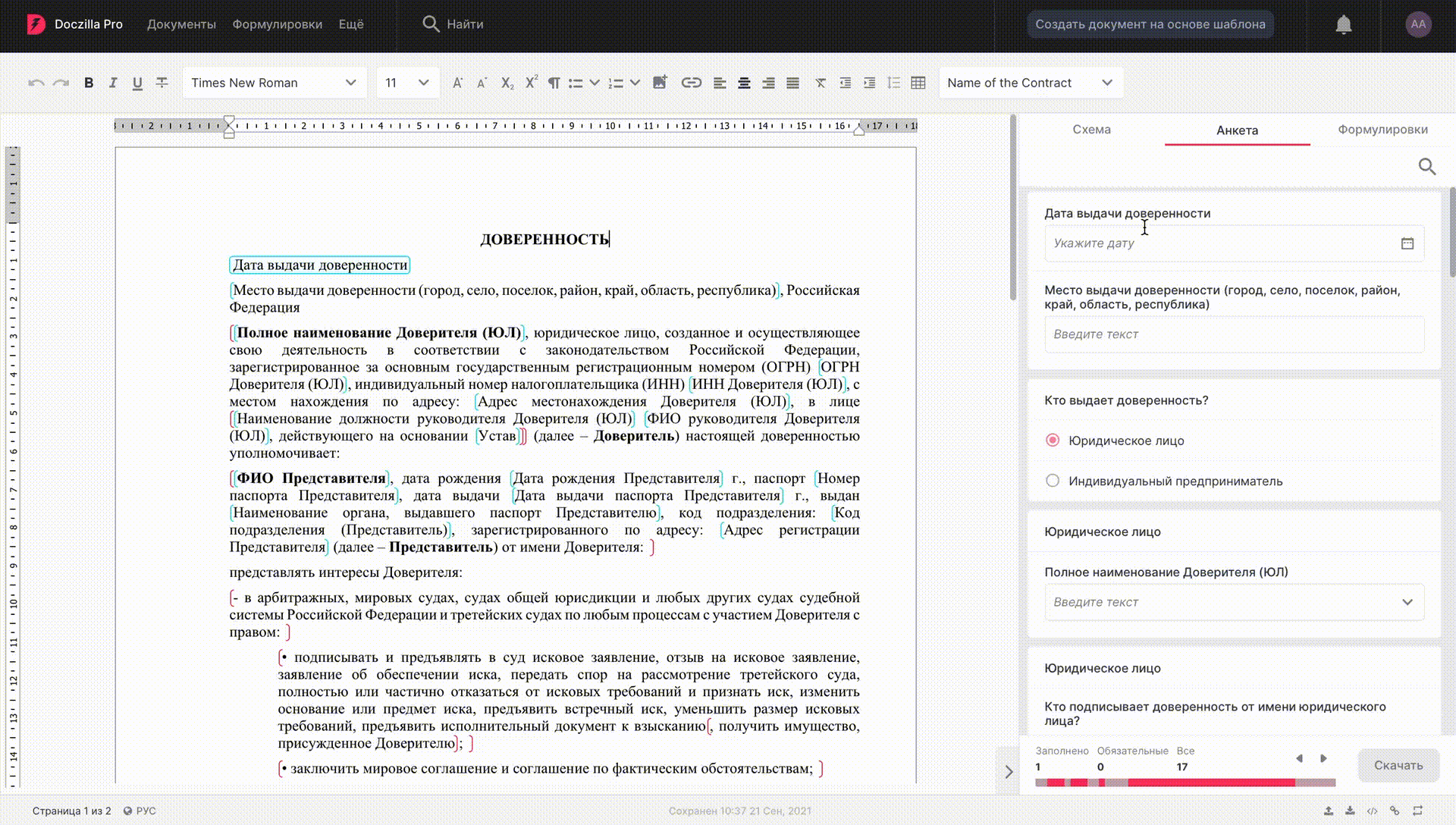Apply italic formatting
This screenshot has height=825, width=1456.
click(113, 83)
